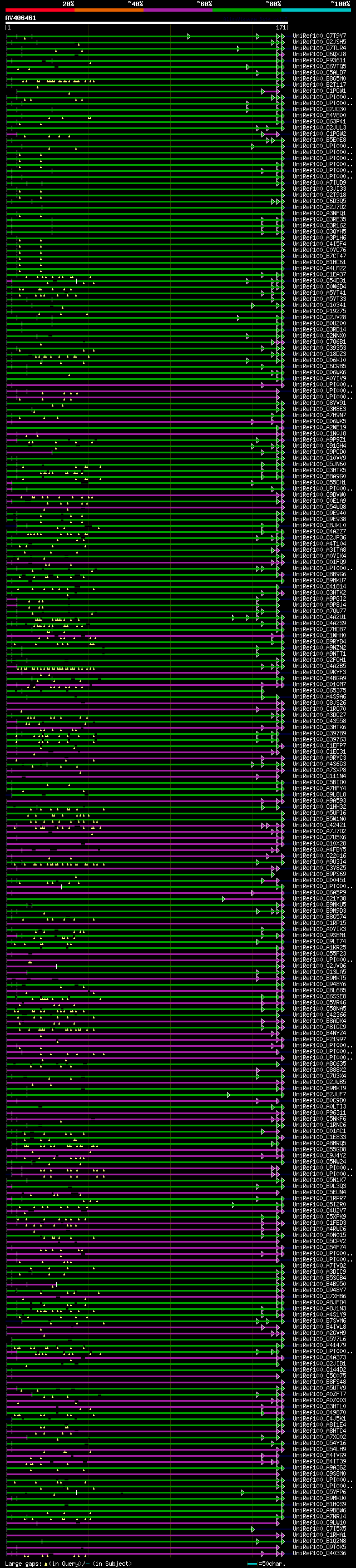The width and height of the screenshot is (356, 1568).
Task: Select hit label UniRef100_C1RQ70
Action: tap(319, 709)
